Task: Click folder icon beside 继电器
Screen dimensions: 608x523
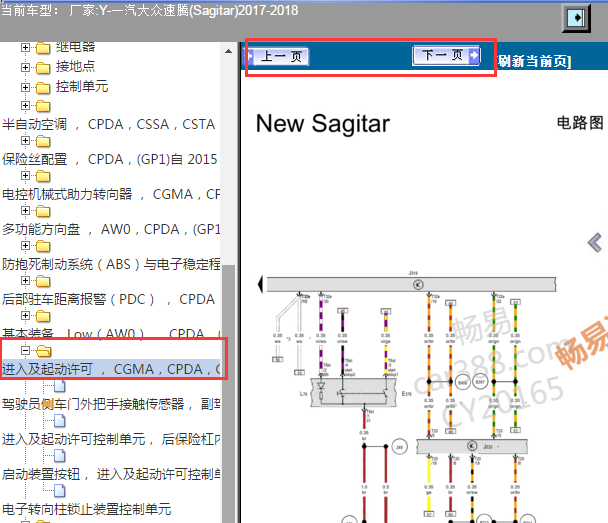Action: [43, 48]
